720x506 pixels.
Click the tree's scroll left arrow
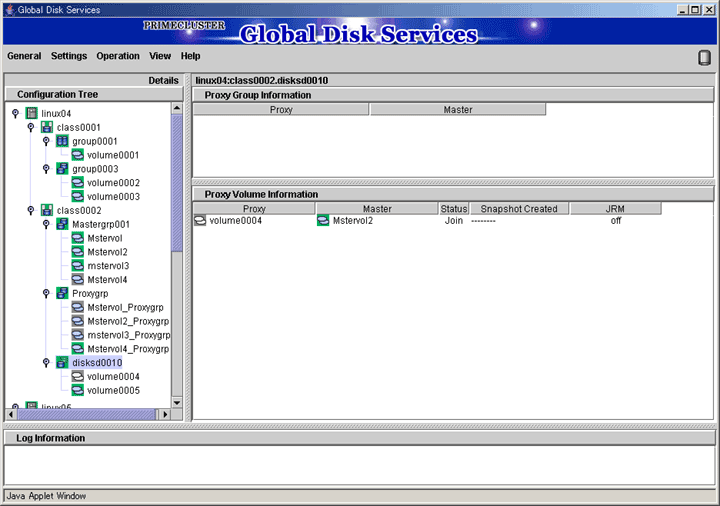click(11, 414)
